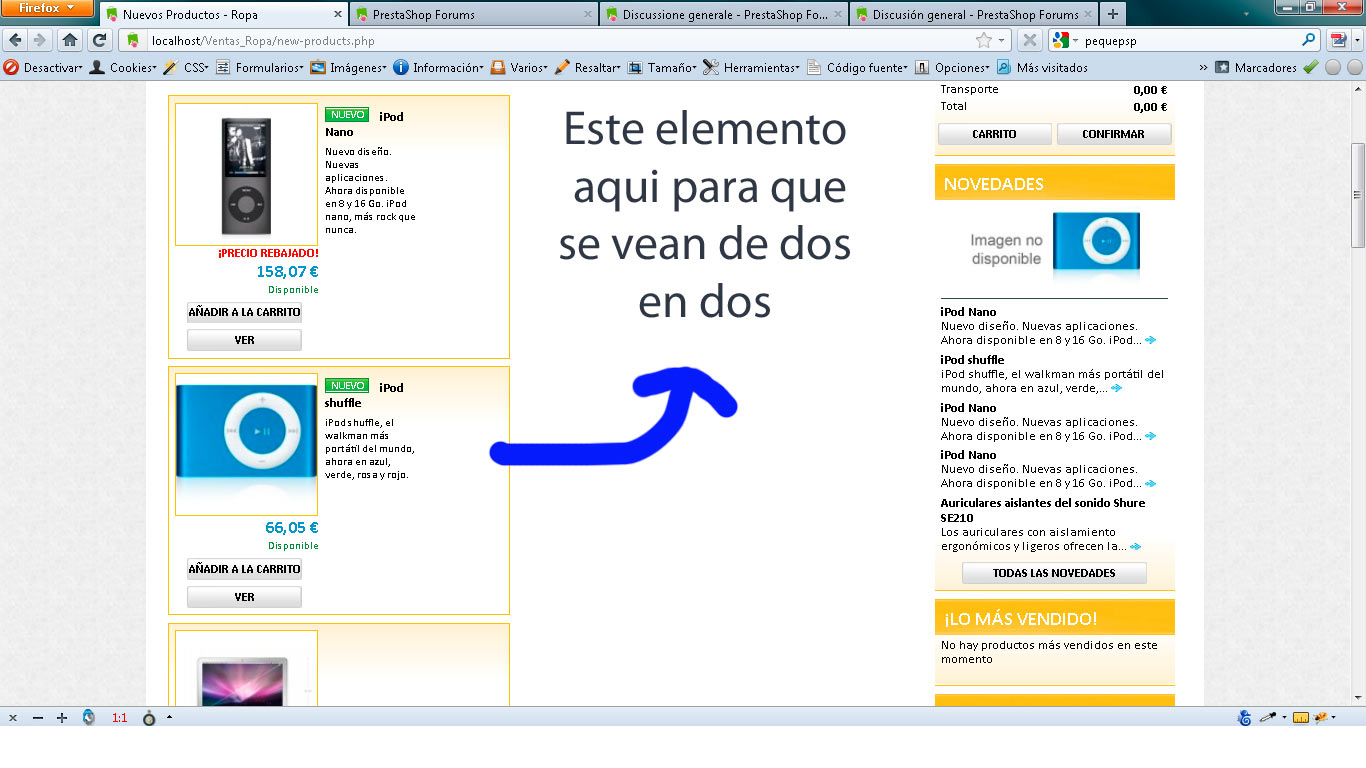Bookmark this page with the star
The width and height of the screenshot is (1366, 768).
click(x=984, y=40)
